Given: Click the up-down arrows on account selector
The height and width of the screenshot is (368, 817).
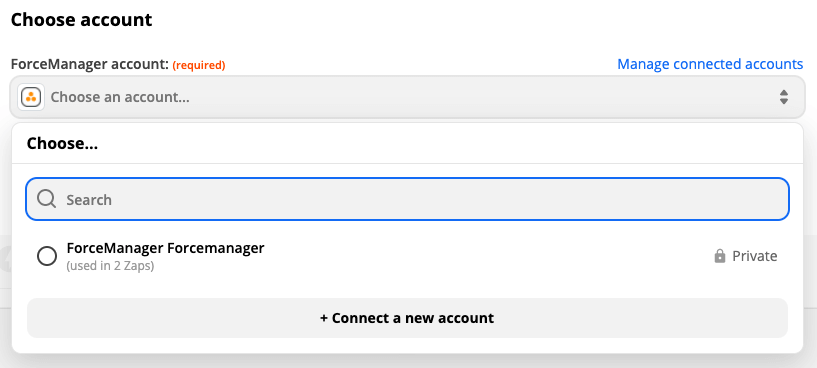Looking at the screenshot, I should pos(784,97).
